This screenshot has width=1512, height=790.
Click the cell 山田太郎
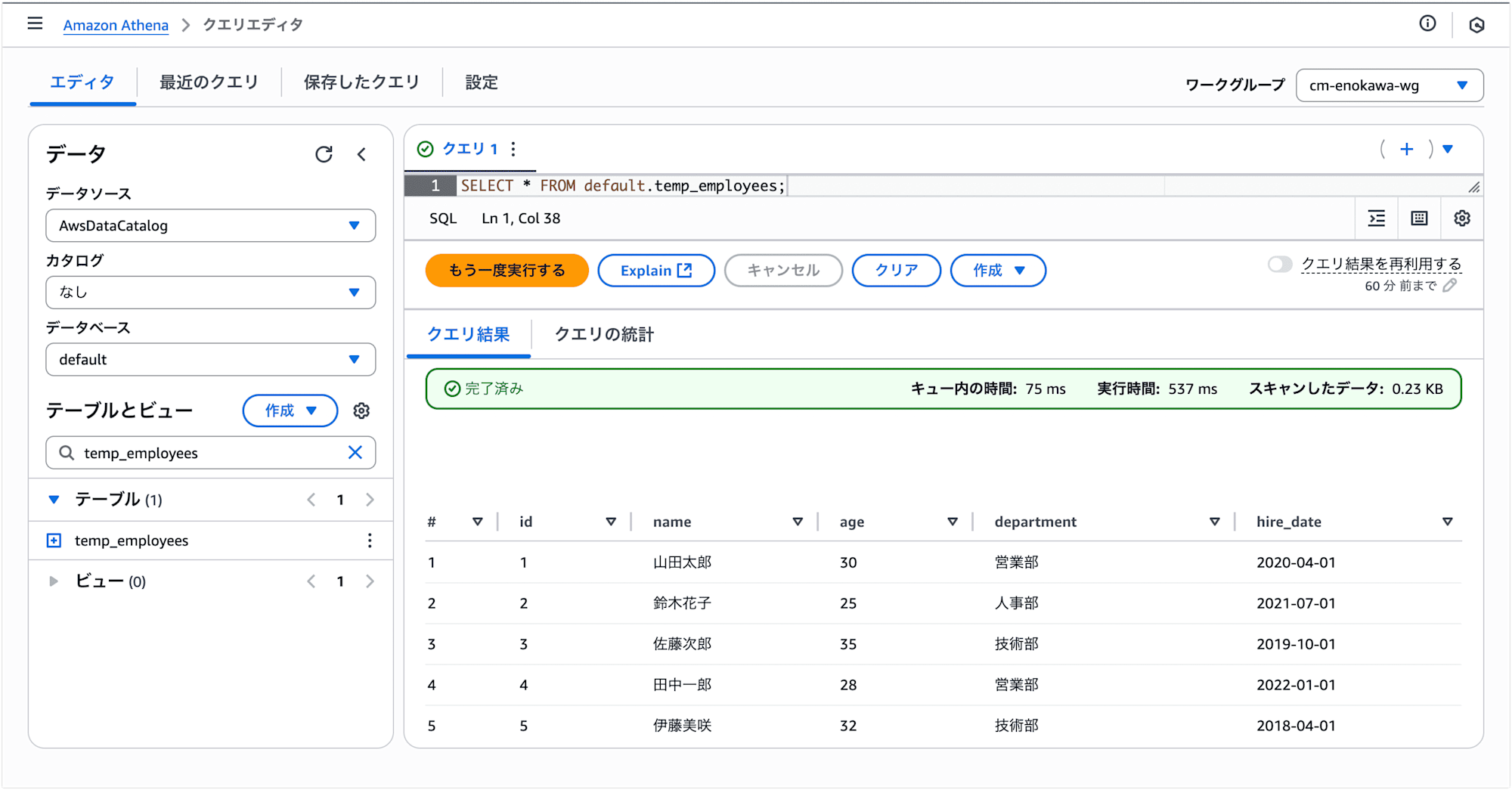[682, 562]
